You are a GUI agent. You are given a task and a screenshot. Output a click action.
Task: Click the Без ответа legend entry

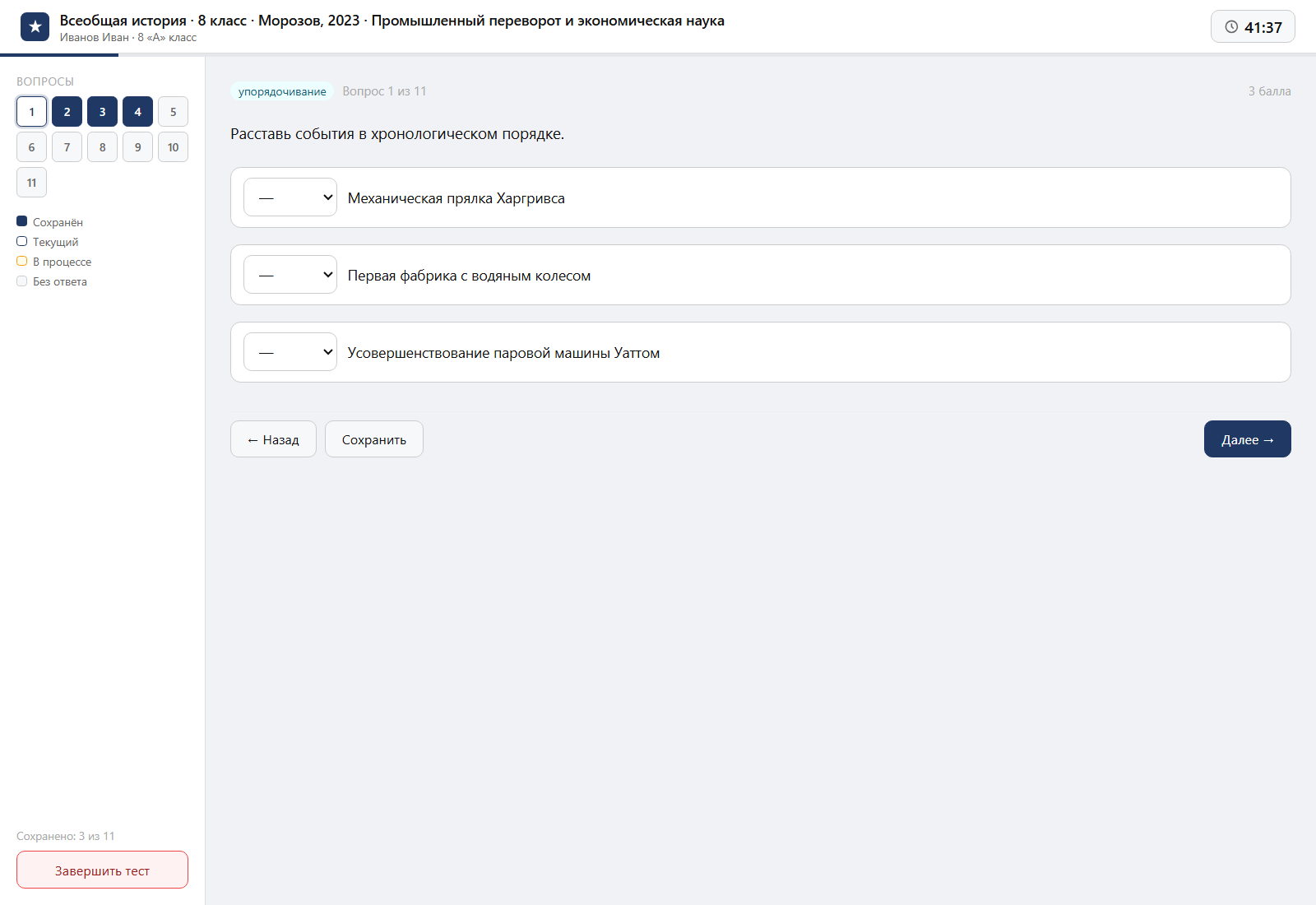(x=52, y=281)
